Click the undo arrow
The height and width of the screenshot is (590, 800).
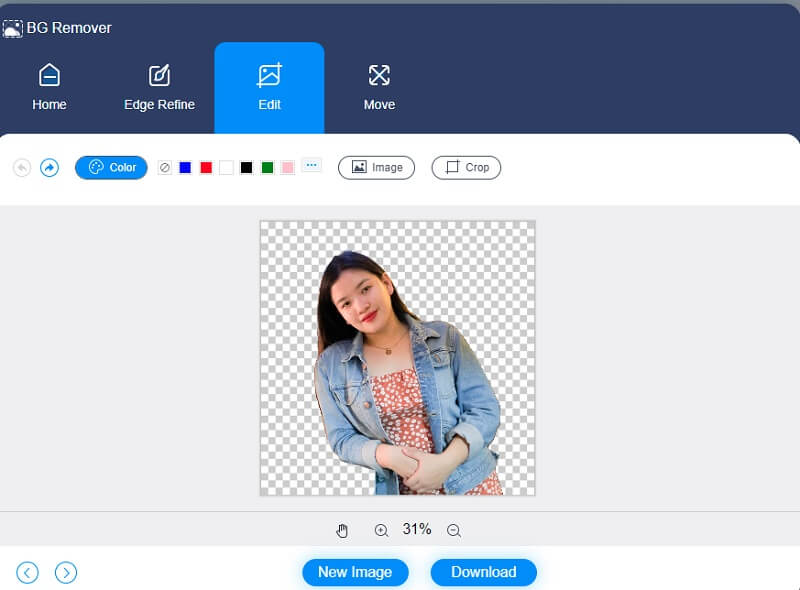pos(22,167)
